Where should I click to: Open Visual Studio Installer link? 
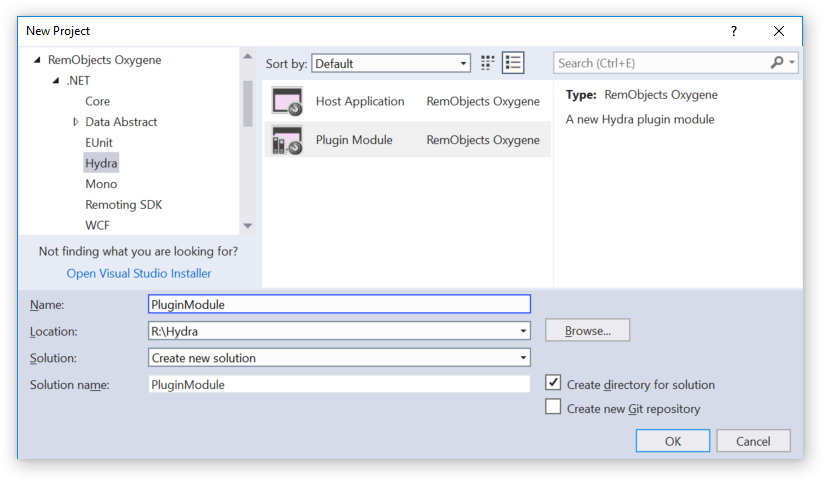[139, 273]
